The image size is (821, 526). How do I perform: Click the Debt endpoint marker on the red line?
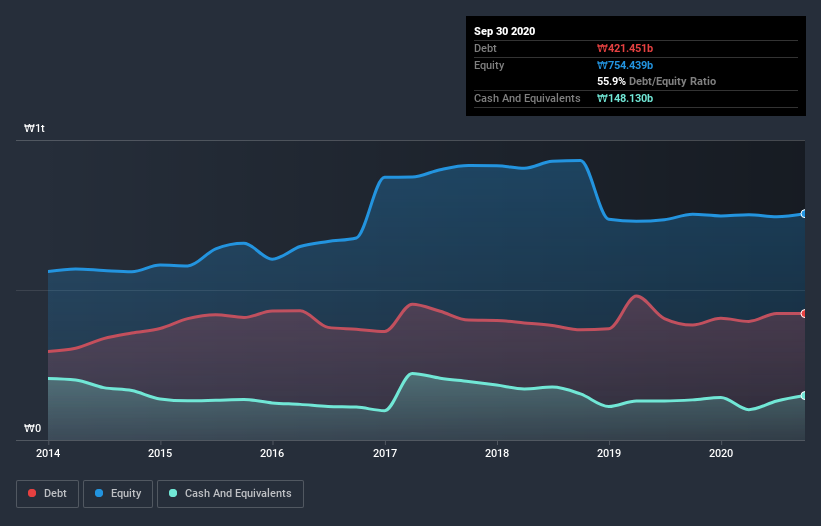pos(804,314)
